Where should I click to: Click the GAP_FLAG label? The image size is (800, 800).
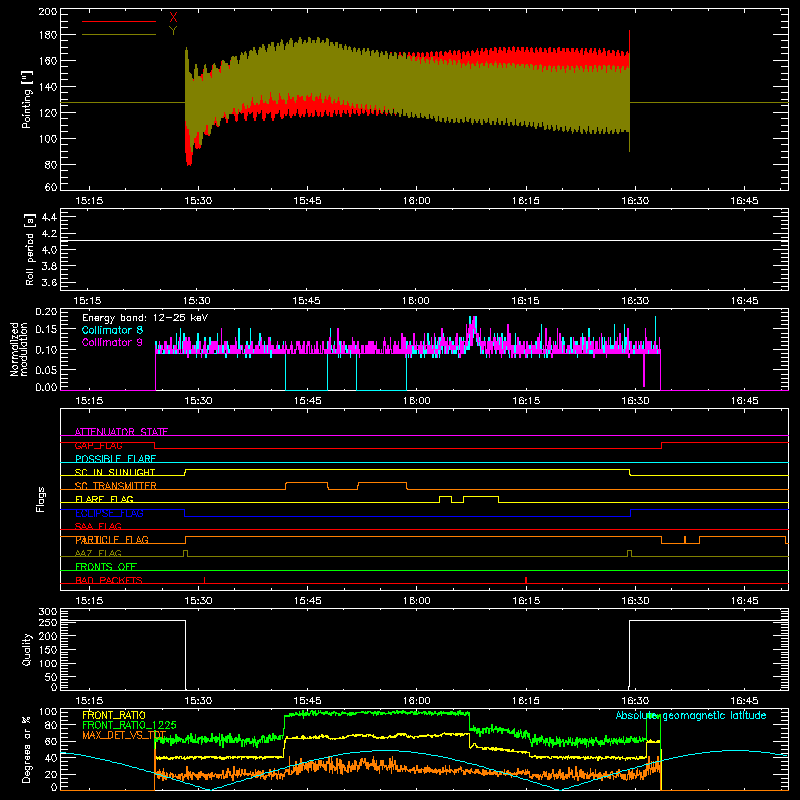point(98,445)
